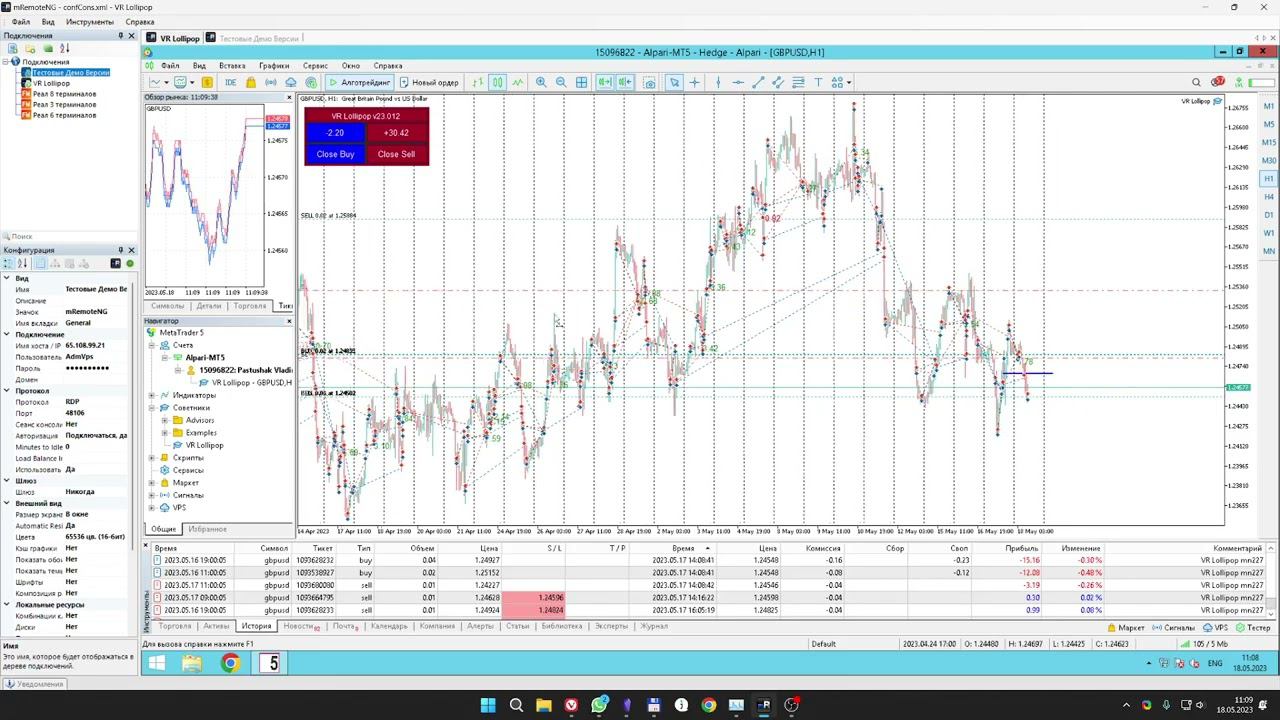The width and height of the screenshot is (1280, 720).
Task: Open the Market shopping bag toolbar icon
Action: coord(251,82)
